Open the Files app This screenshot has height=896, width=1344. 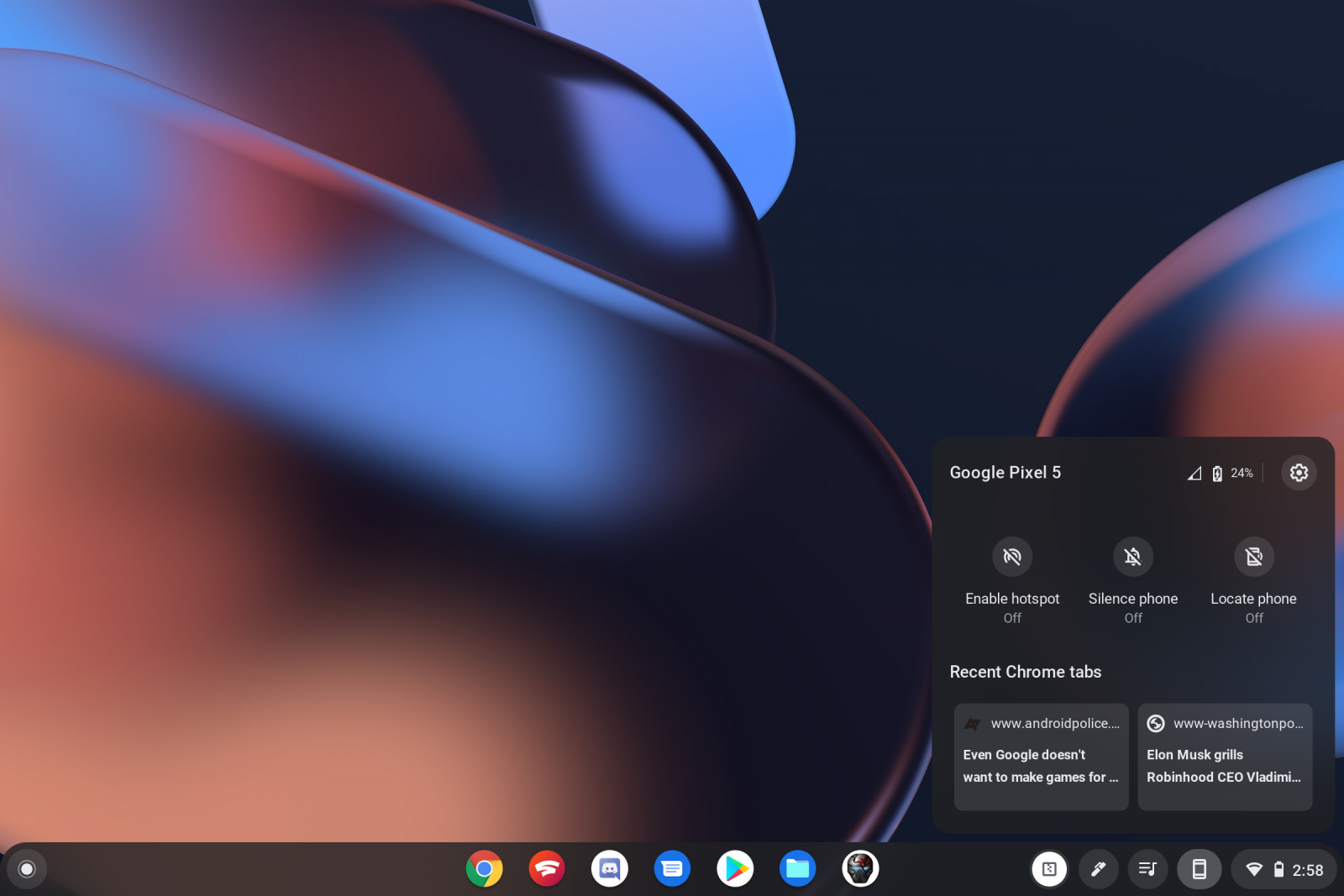(797, 869)
